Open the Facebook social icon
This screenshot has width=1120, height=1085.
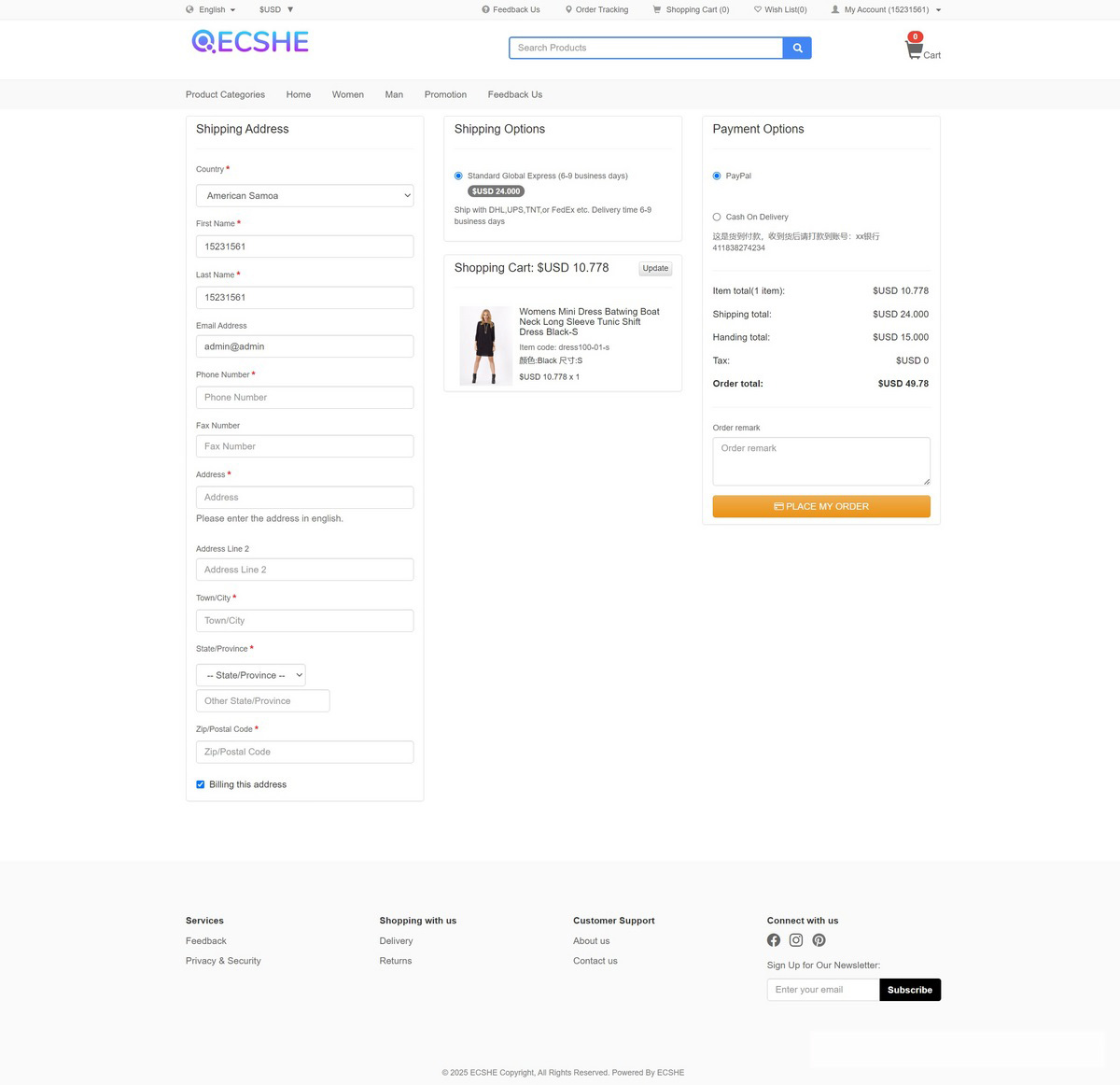click(774, 940)
